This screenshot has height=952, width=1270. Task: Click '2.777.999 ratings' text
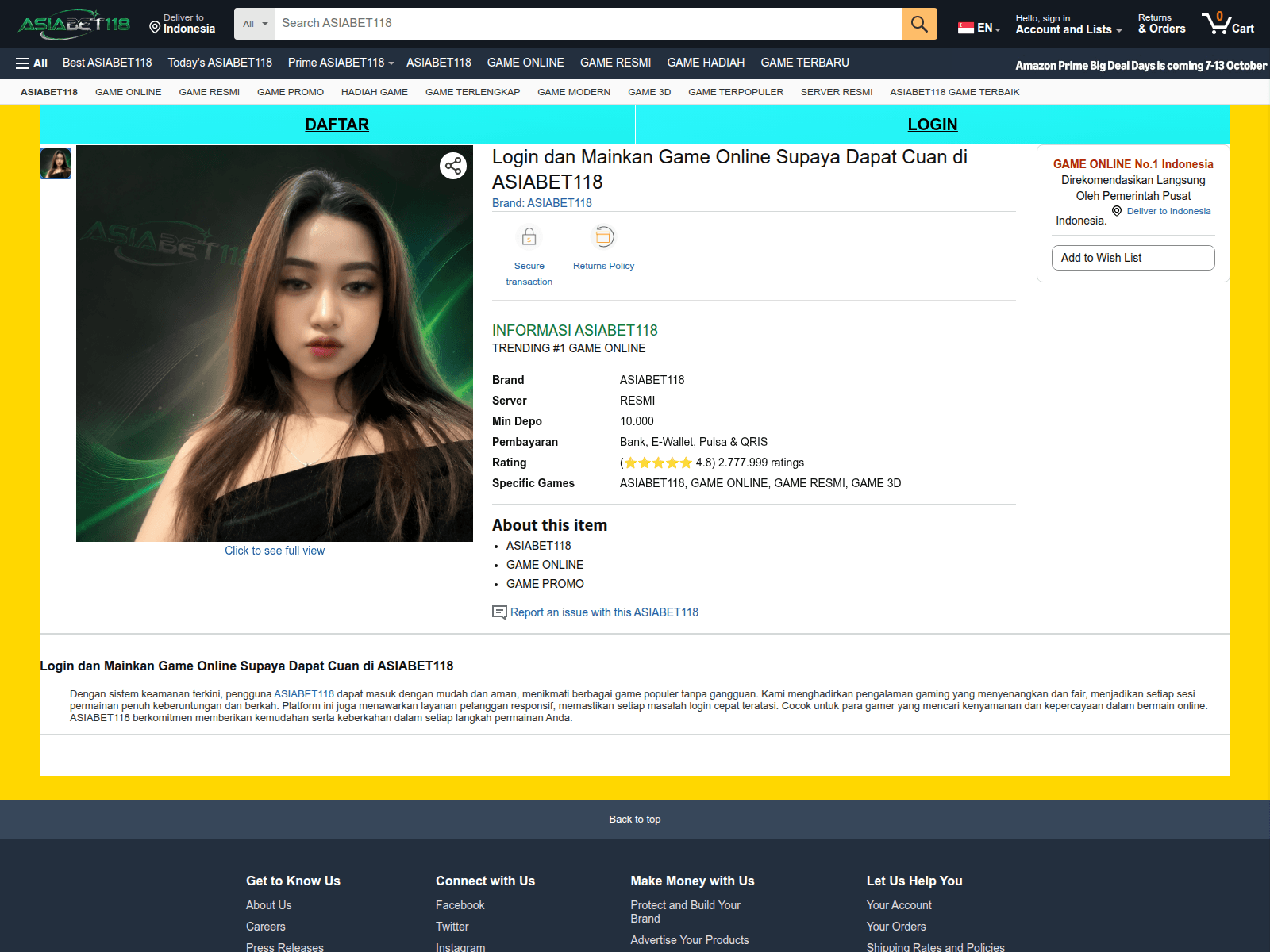760,463
